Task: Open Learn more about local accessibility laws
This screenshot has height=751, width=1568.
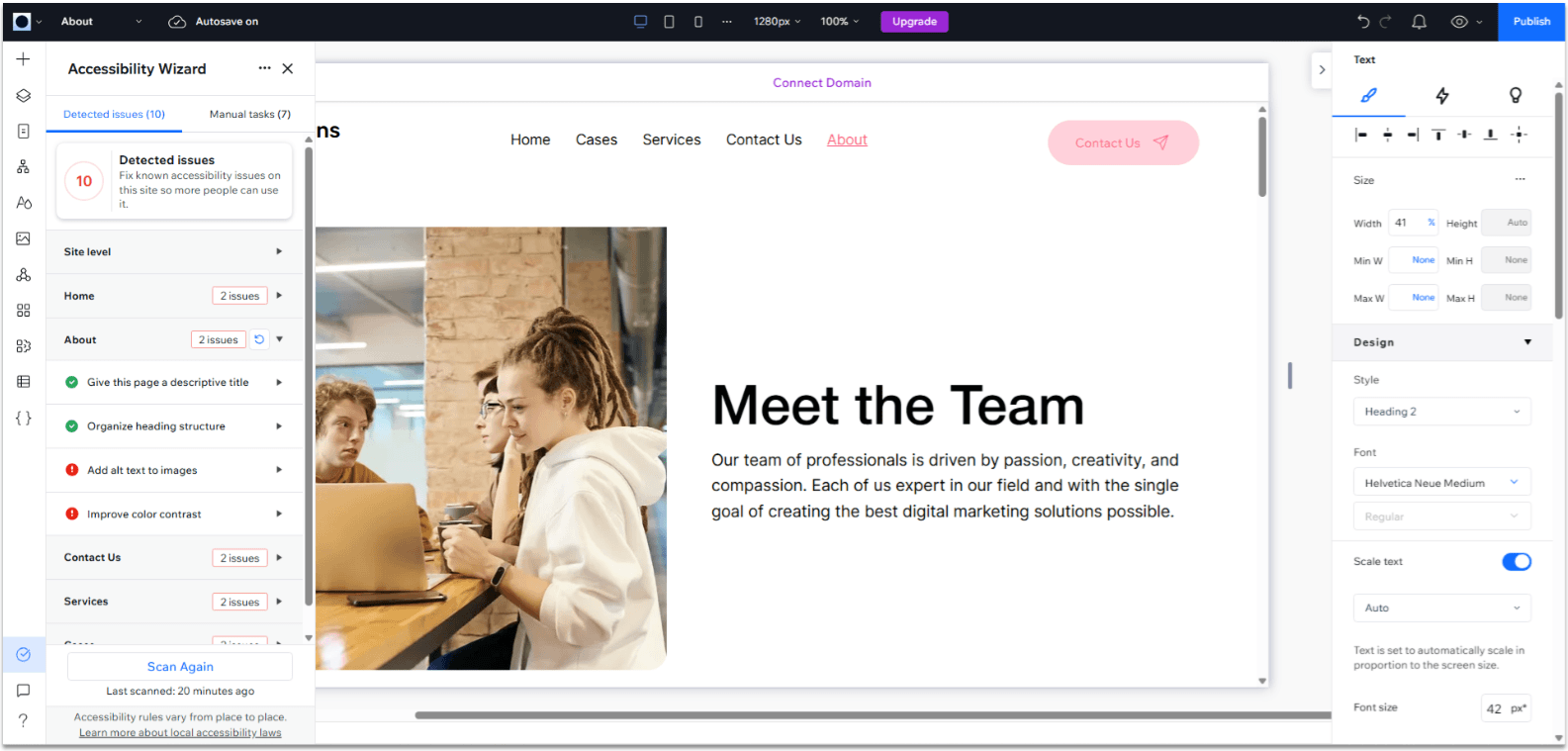Action: point(180,733)
